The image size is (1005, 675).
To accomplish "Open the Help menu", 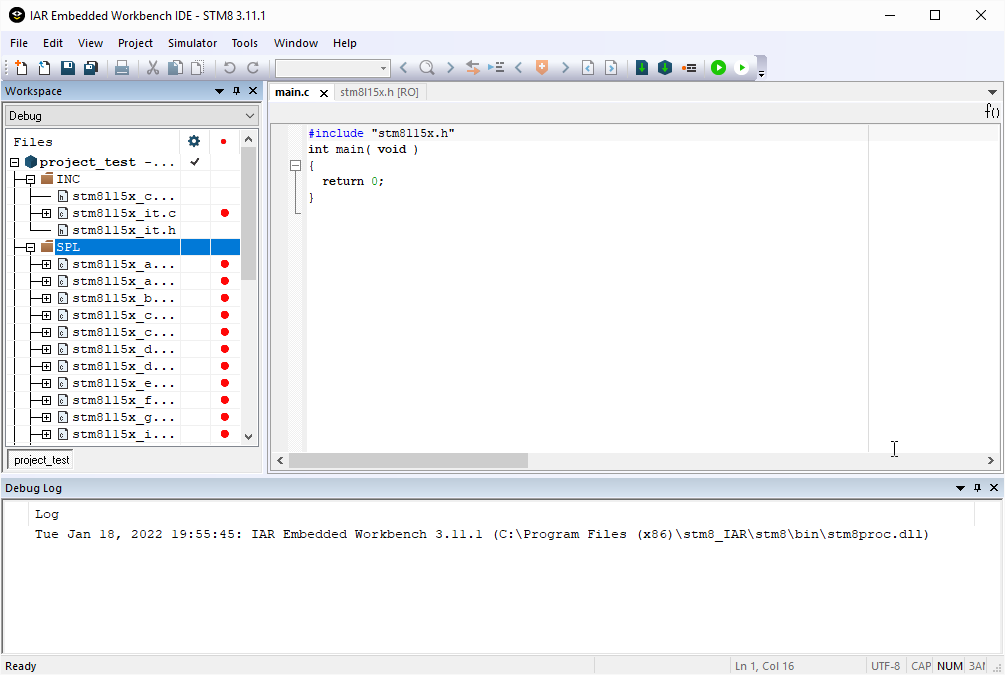I will [x=344, y=43].
